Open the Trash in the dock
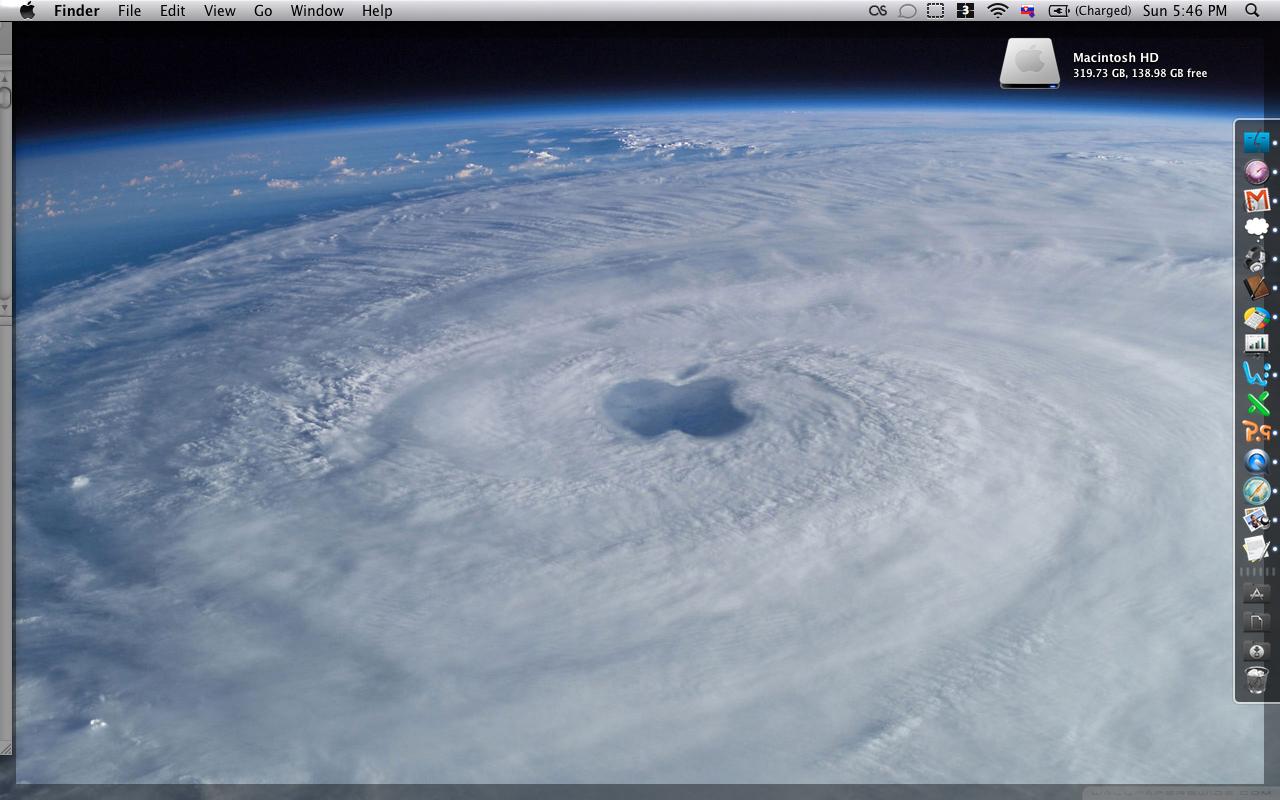Viewport: 1280px width, 800px height. (1257, 681)
